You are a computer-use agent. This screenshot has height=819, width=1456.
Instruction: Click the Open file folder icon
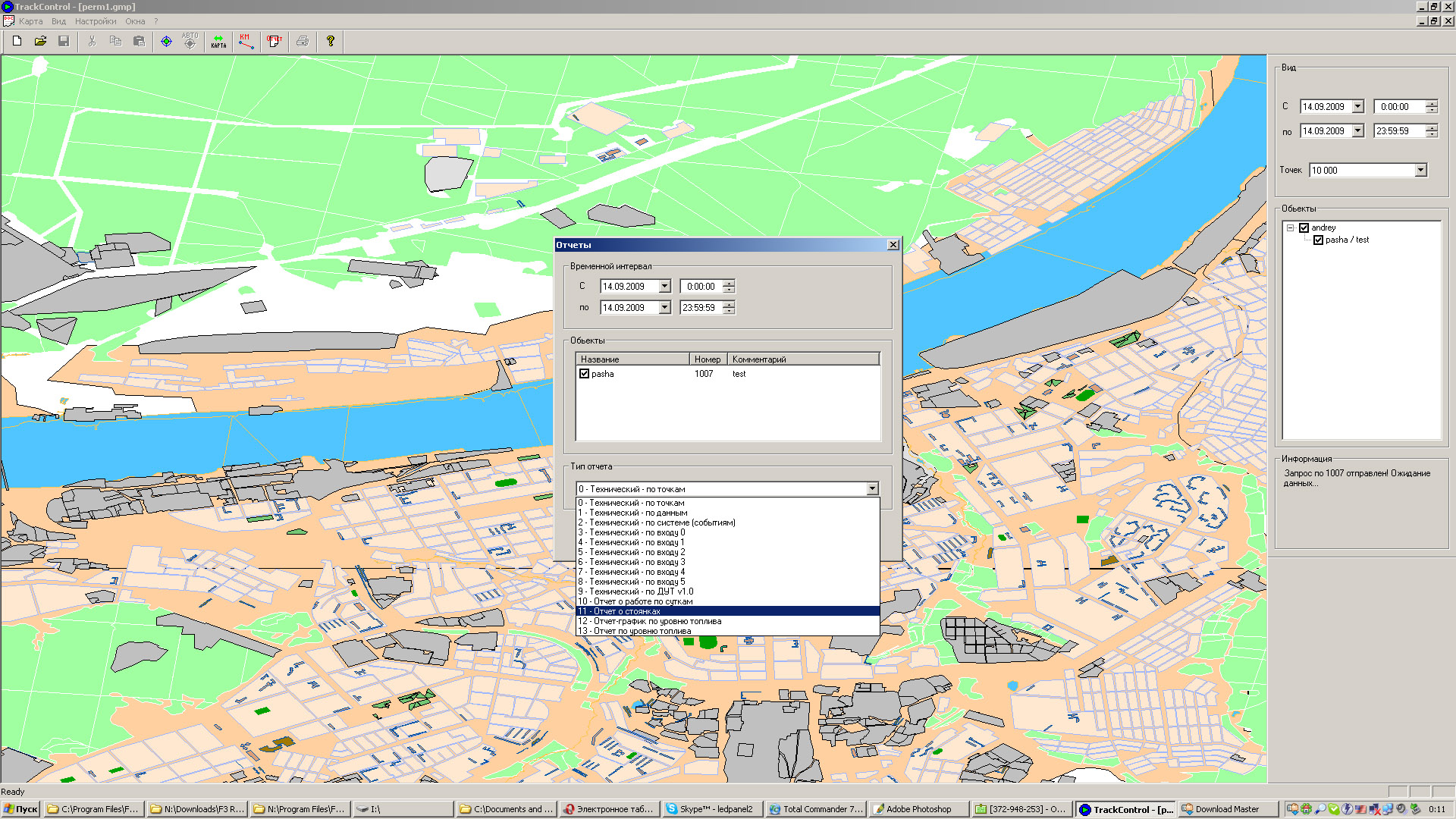coord(40,41)
